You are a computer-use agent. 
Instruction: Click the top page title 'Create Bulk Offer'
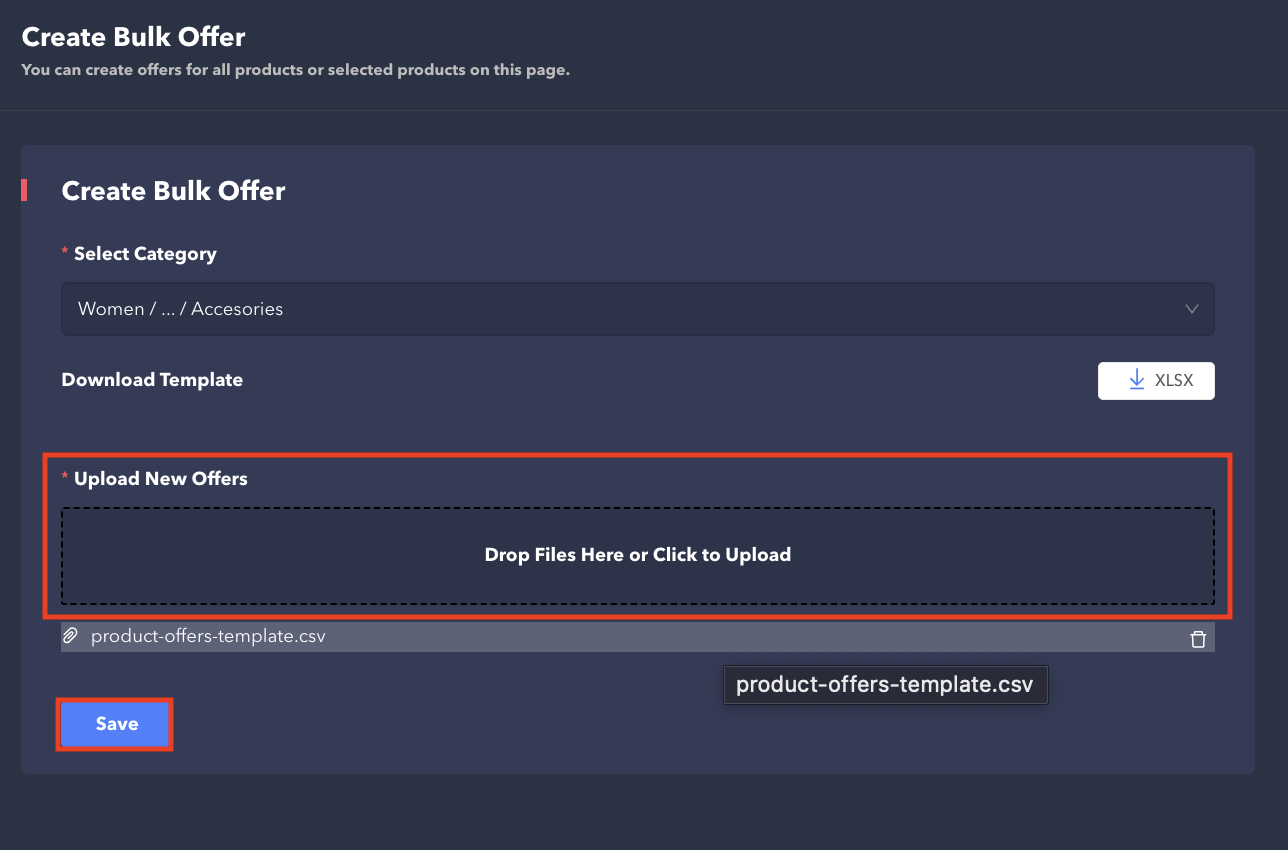(133, 38)
